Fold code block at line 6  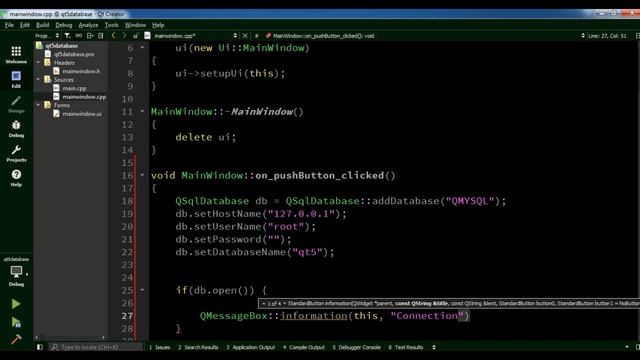click(x=142, y=47)
